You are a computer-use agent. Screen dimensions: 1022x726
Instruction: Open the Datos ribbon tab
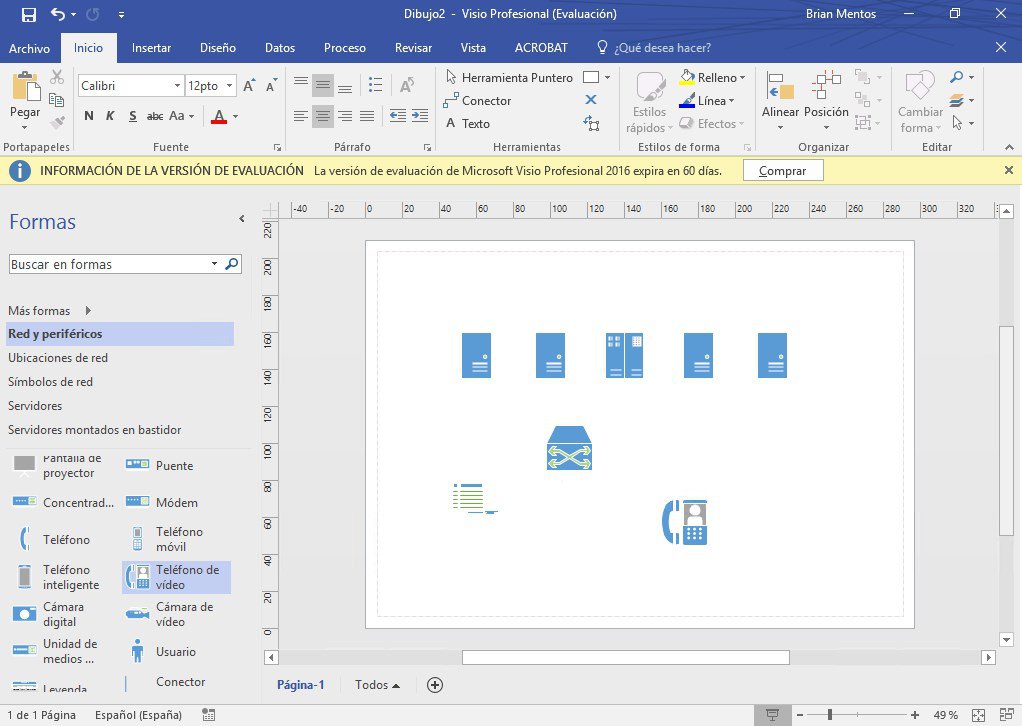pyautogui.click(x=280, y=48)
